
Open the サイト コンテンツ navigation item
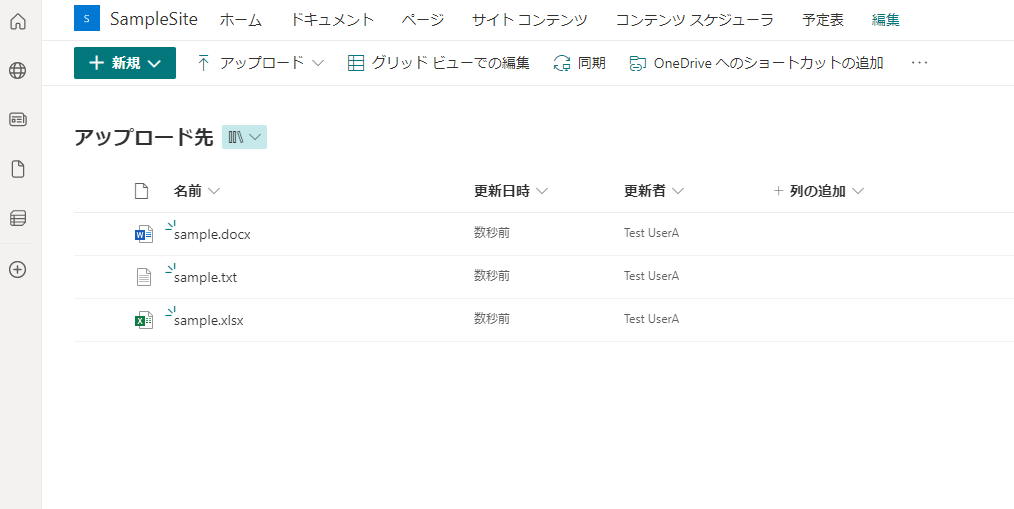(530, 20)
